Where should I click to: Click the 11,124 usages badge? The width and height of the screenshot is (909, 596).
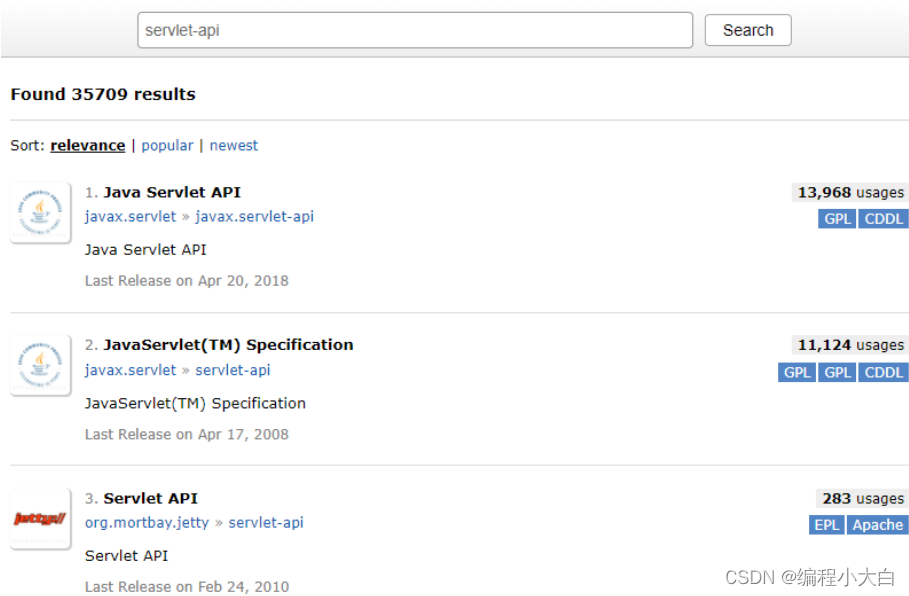(850, 346)
